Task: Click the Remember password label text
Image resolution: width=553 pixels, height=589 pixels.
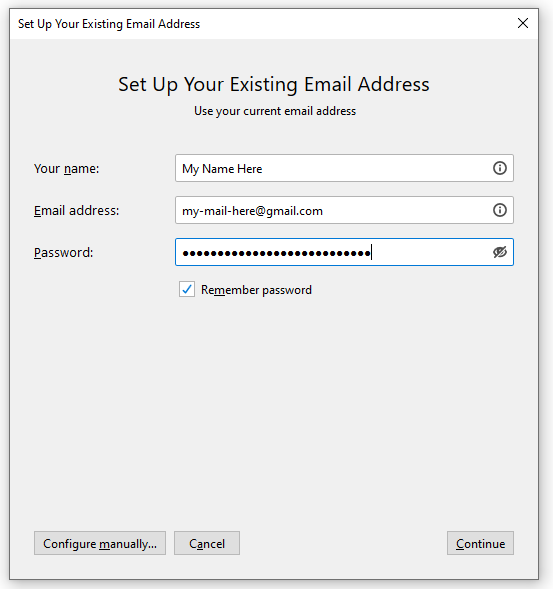Action: [256, 290]
